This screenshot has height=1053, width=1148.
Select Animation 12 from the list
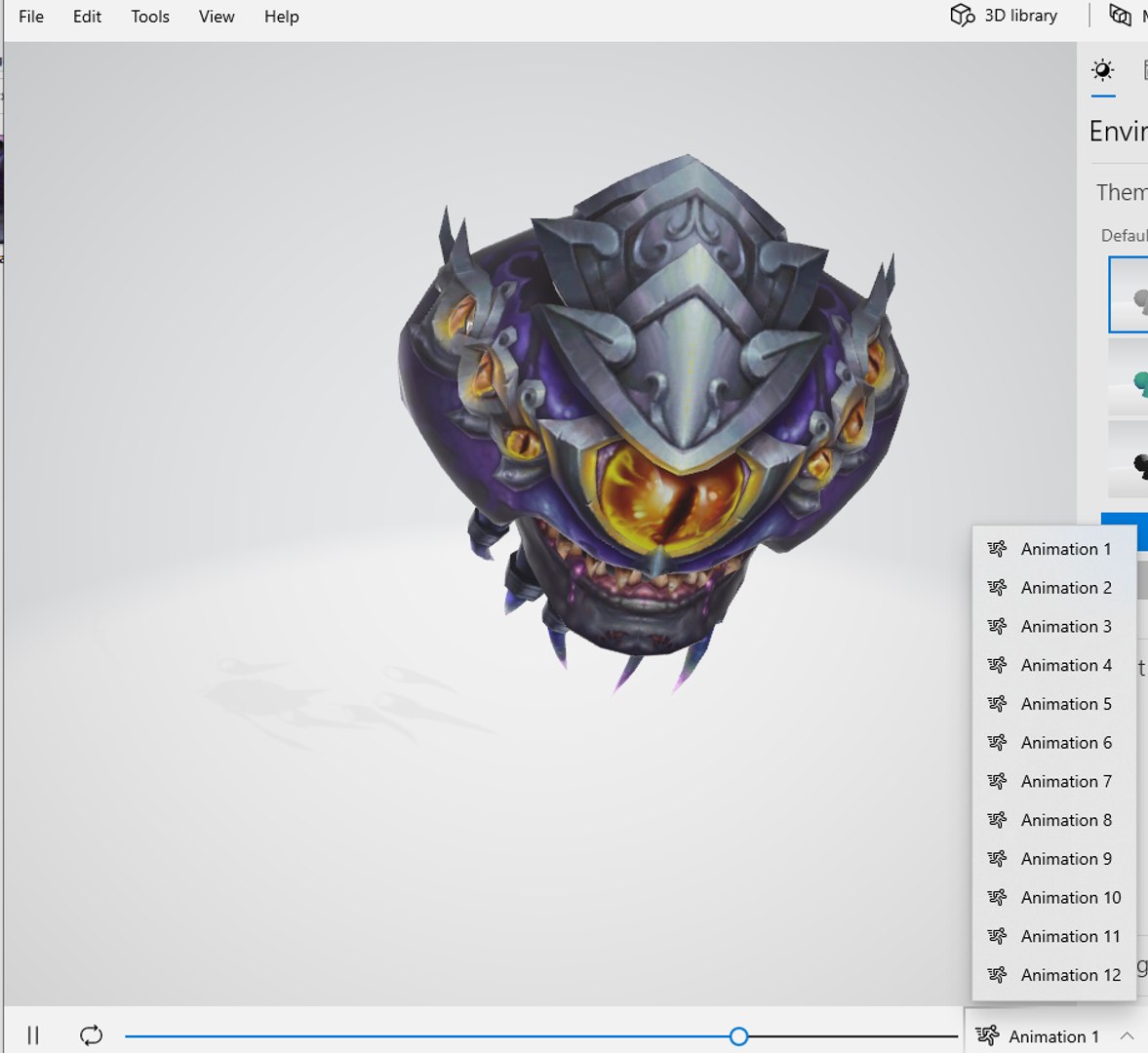click(x=1053, y=975)
